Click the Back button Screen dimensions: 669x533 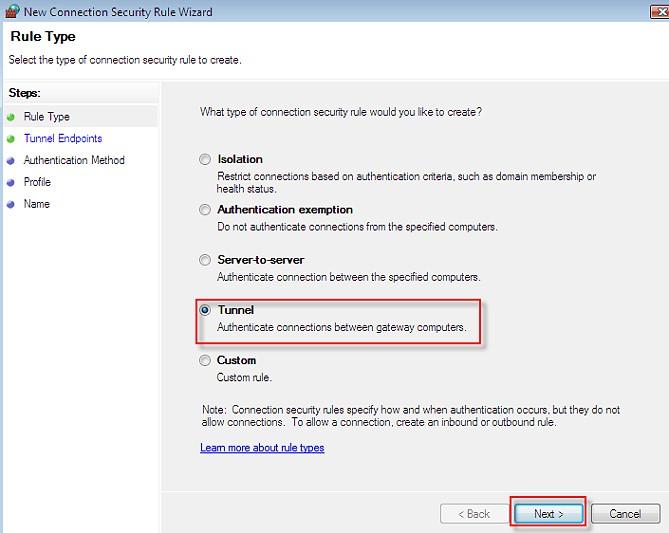pyautogui.click(x=473, y=514)
